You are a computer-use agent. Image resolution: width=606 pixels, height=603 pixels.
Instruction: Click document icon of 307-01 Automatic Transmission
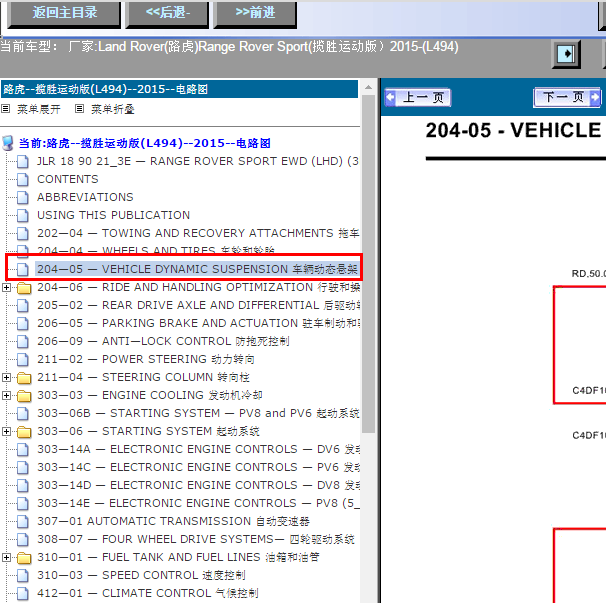click(23, 522)
